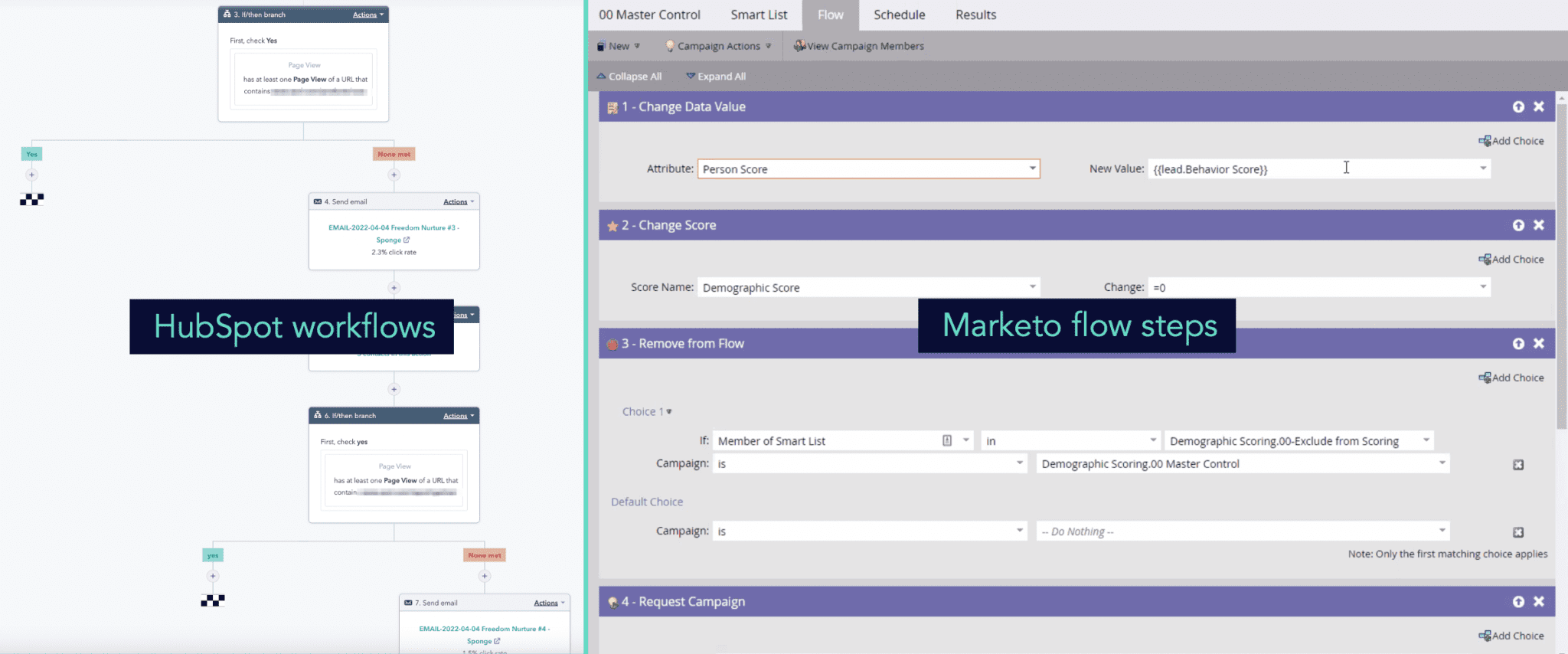Viewport: 1568px width, 654px height.
Task: Add action under the Yes branch of step 3
Action: tap(31, 175)
